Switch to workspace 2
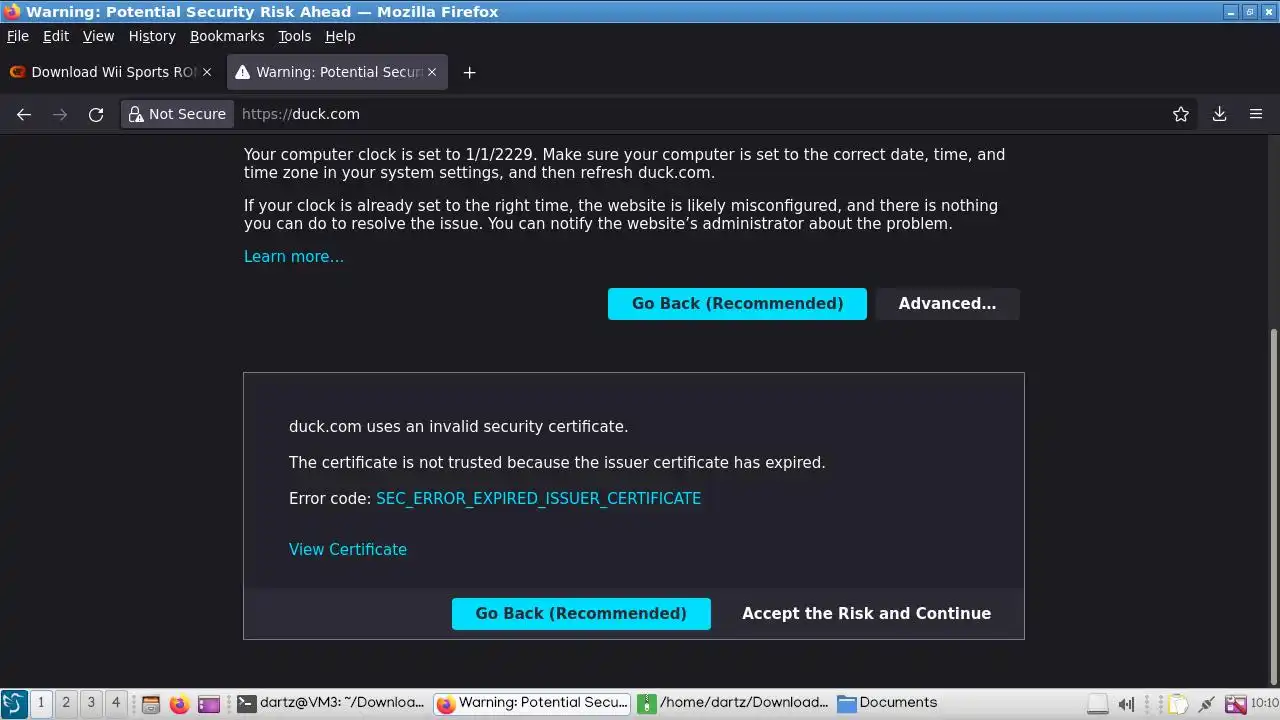Image resolution: width=1280 pixels, height=720 pixels. pyautogui.click(x=66, y=703)
